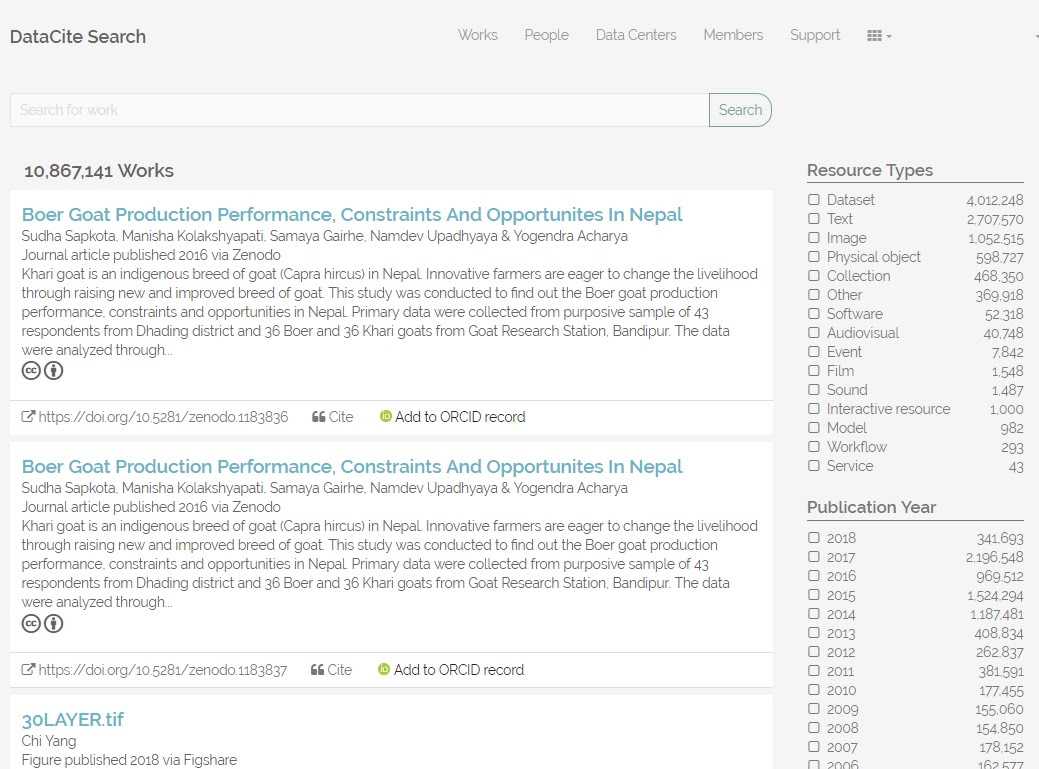Open the Members navigation tab
Screen dimensions: 1039x769
(x=734, y=35)
